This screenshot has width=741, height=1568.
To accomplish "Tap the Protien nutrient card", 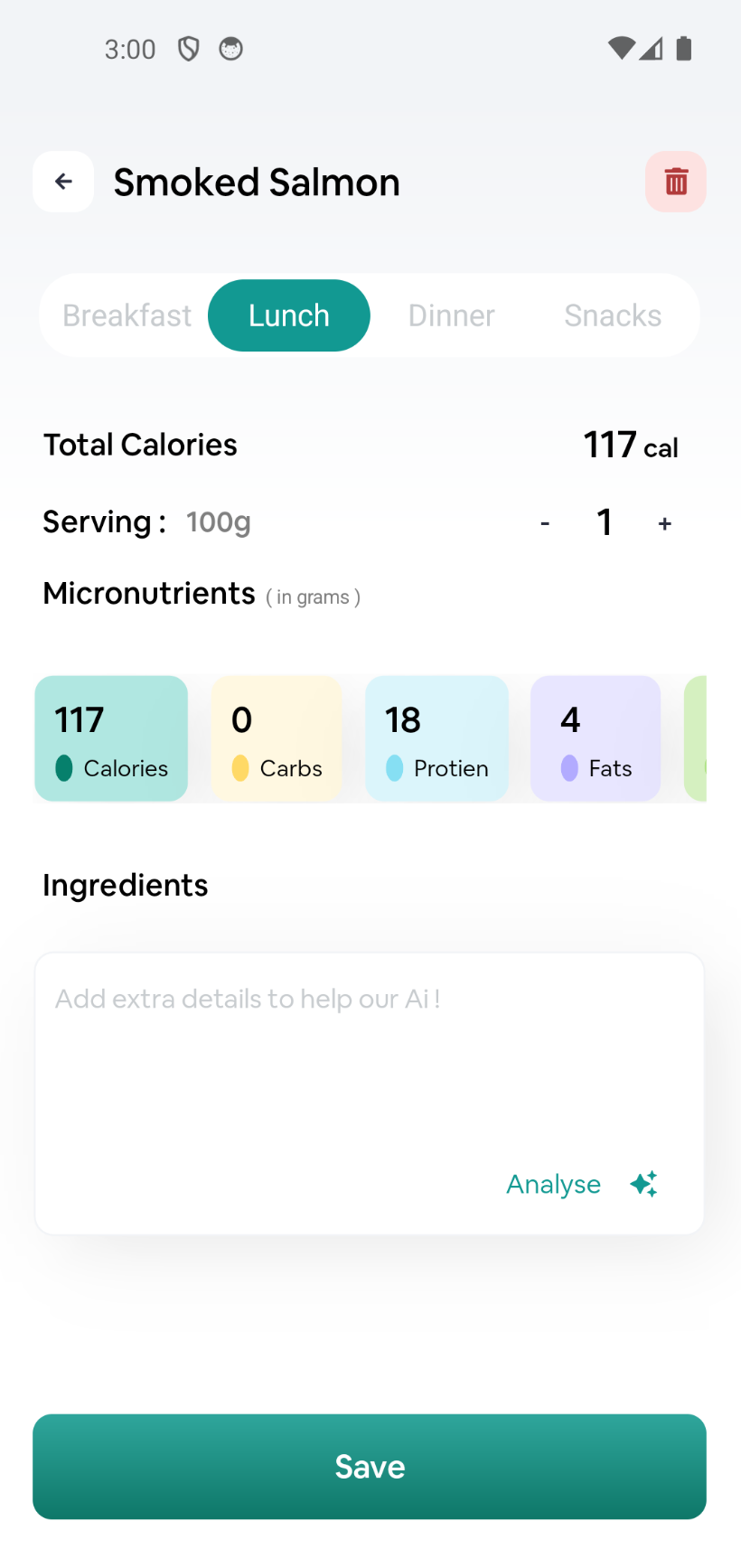I will coord(436,738).
